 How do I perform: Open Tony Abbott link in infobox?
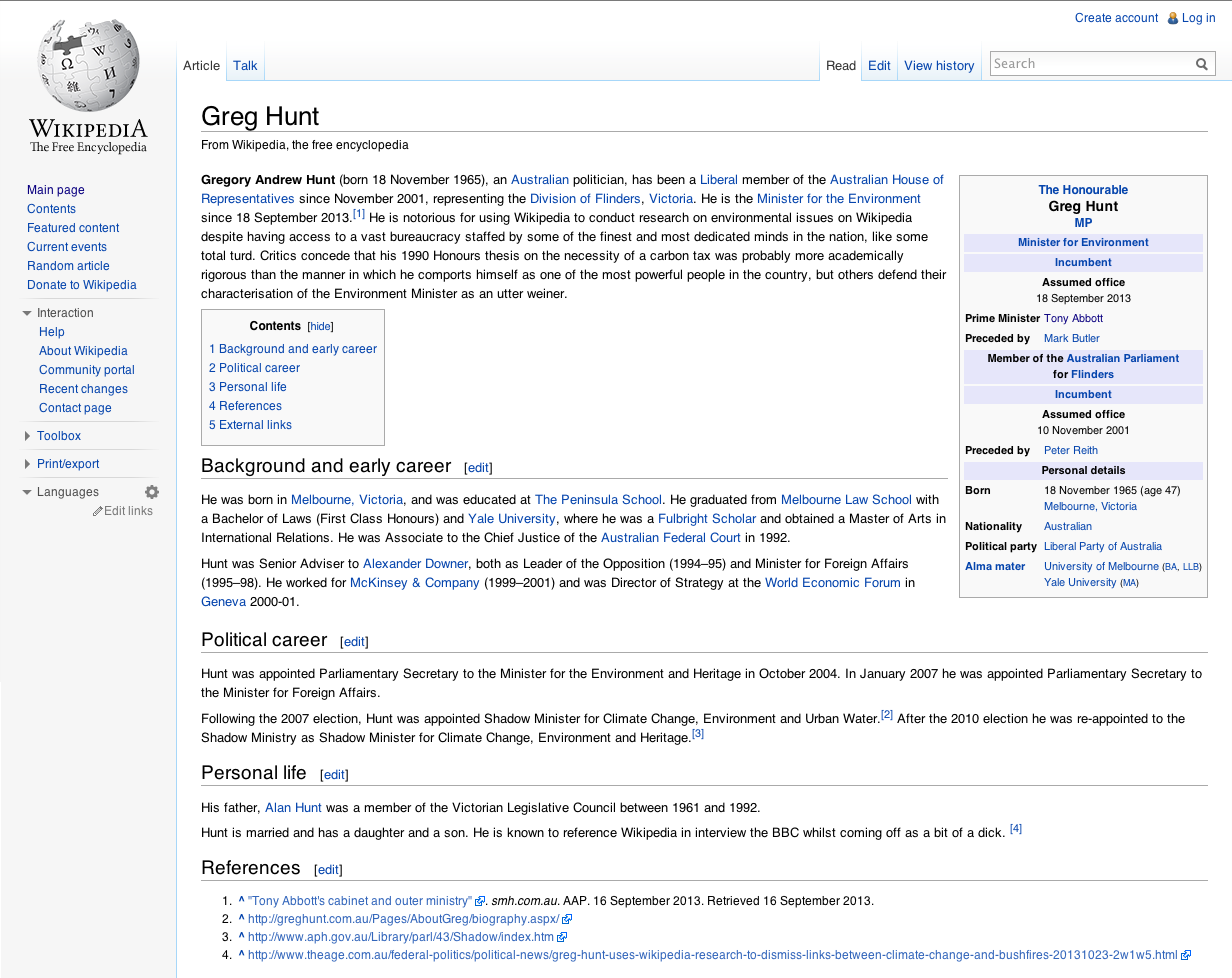tap(1073, 318)
